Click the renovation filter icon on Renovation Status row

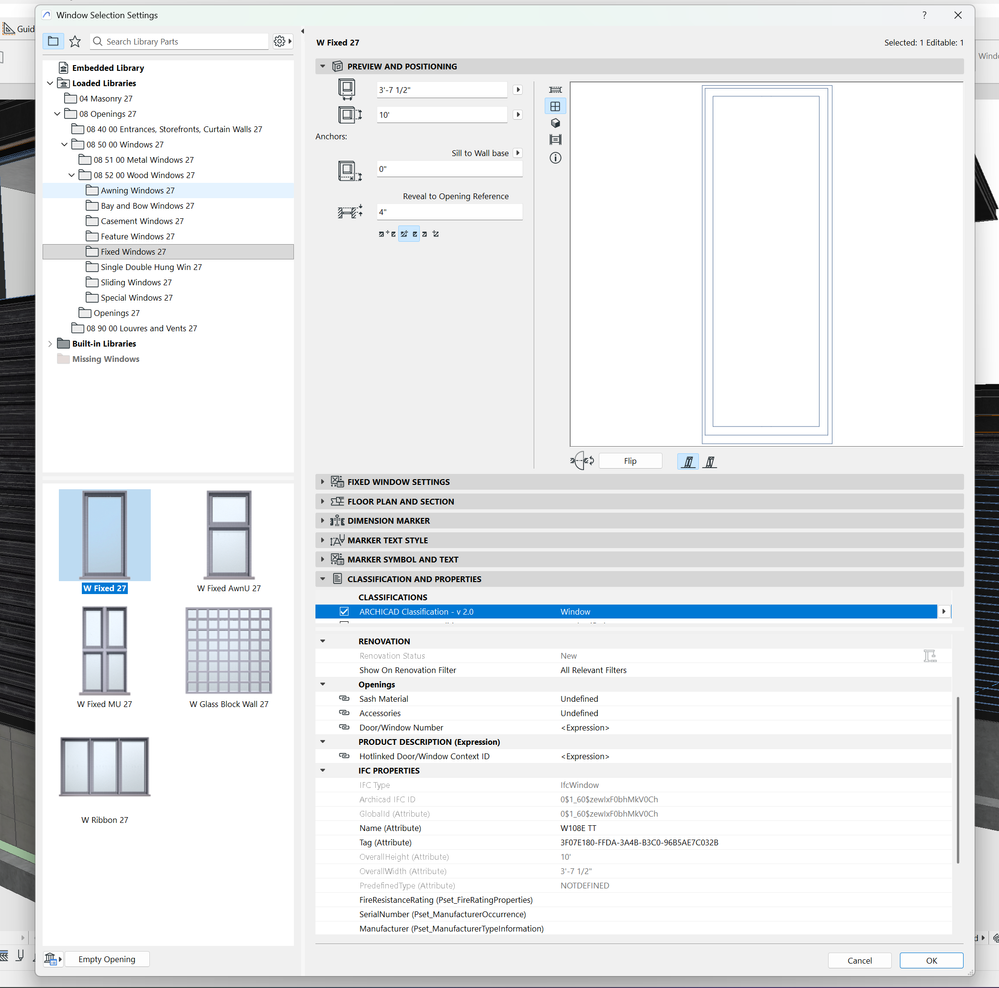coord(930,655)
